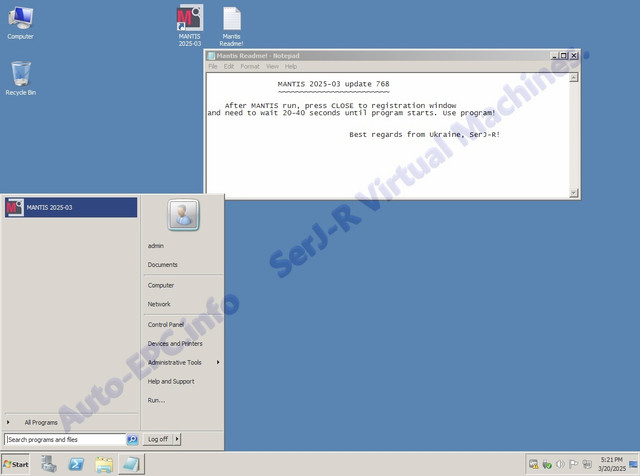Click the search magnifier icon in Start menu
The width and height of the screenshot is (640, 476).
[132, 439]
